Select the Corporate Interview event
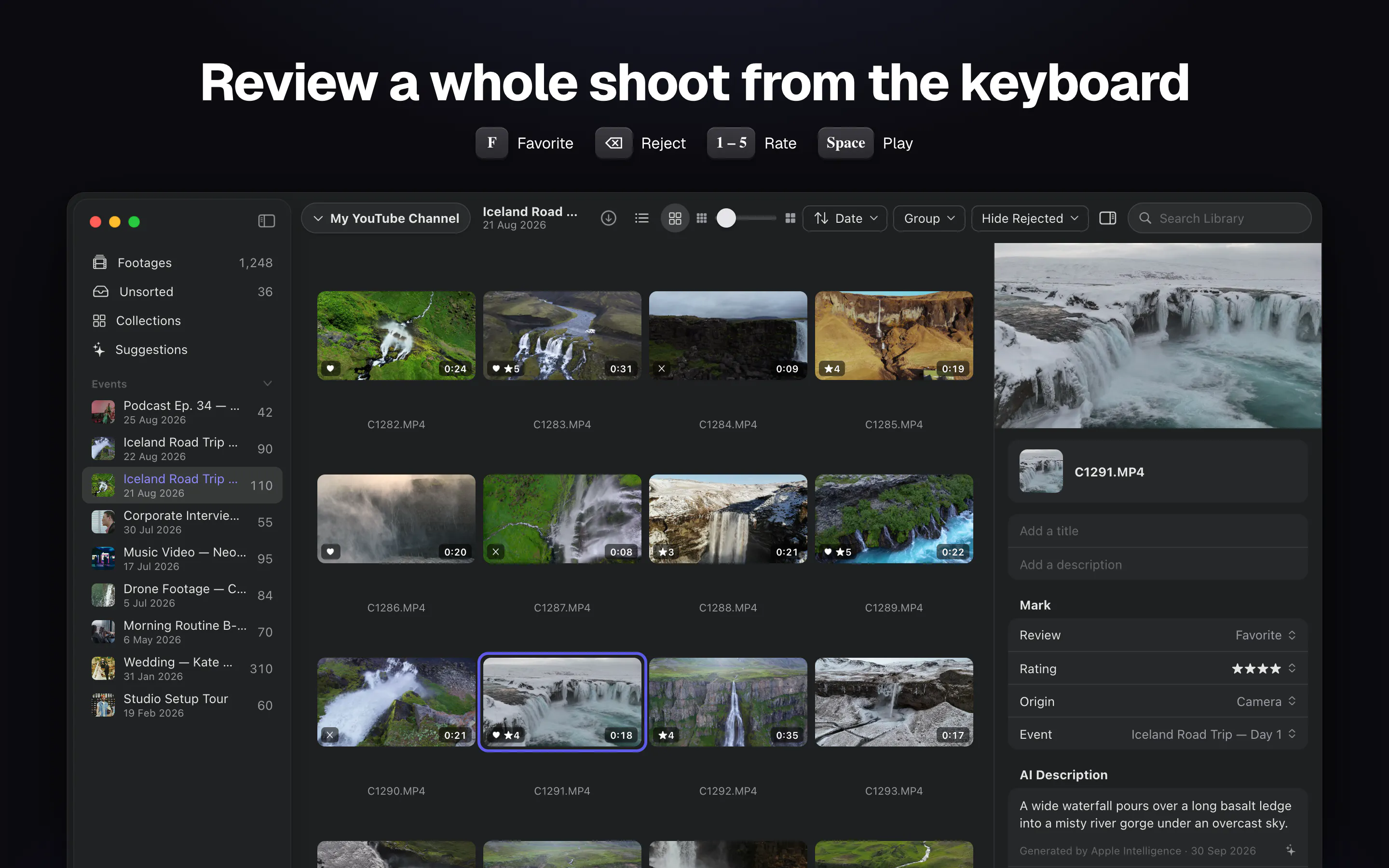Screen dimensions: 1389x868 [182, 522]
